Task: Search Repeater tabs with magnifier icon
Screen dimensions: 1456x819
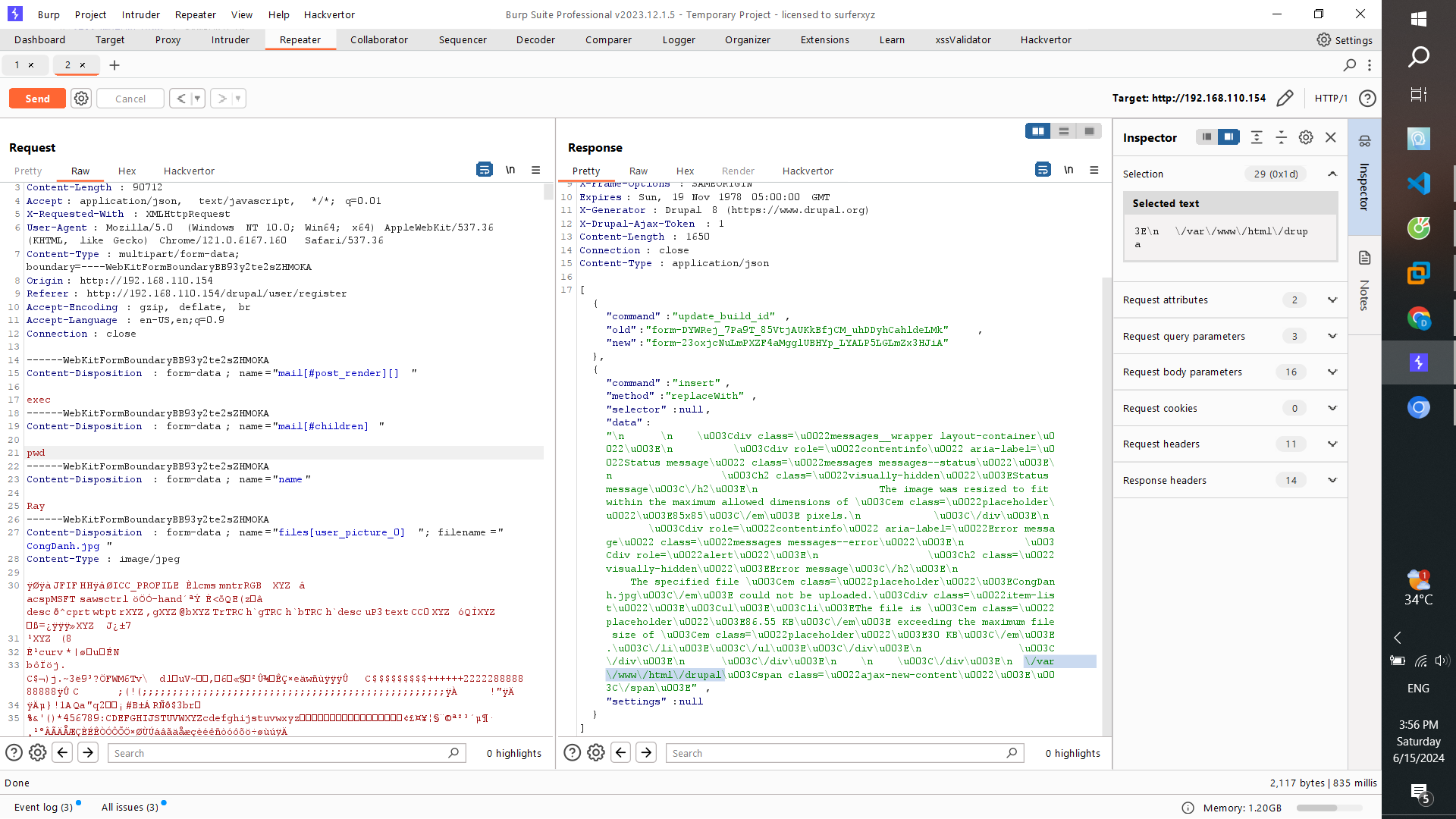Action: (1350, 65)
